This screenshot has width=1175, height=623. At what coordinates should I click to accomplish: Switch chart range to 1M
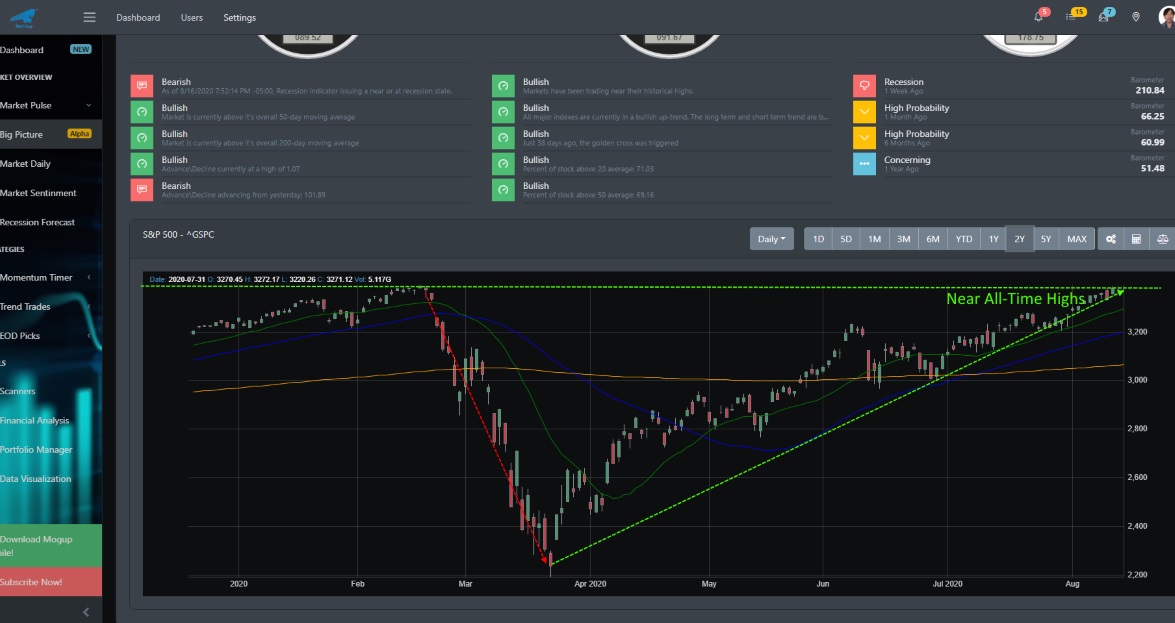click(875, 239)
